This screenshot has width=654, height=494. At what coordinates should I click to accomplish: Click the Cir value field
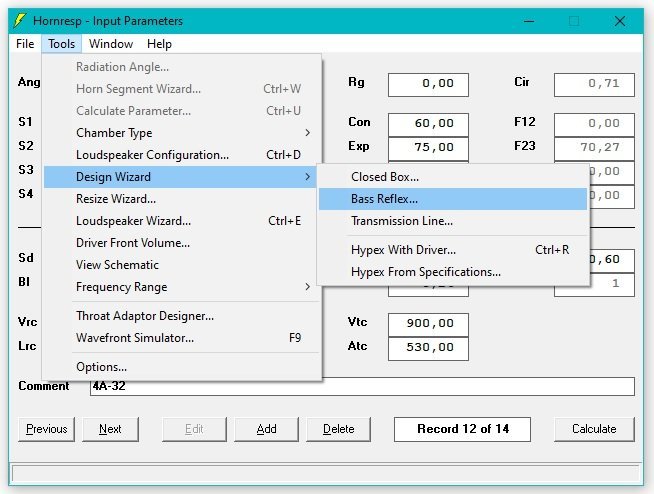point(594,85)
